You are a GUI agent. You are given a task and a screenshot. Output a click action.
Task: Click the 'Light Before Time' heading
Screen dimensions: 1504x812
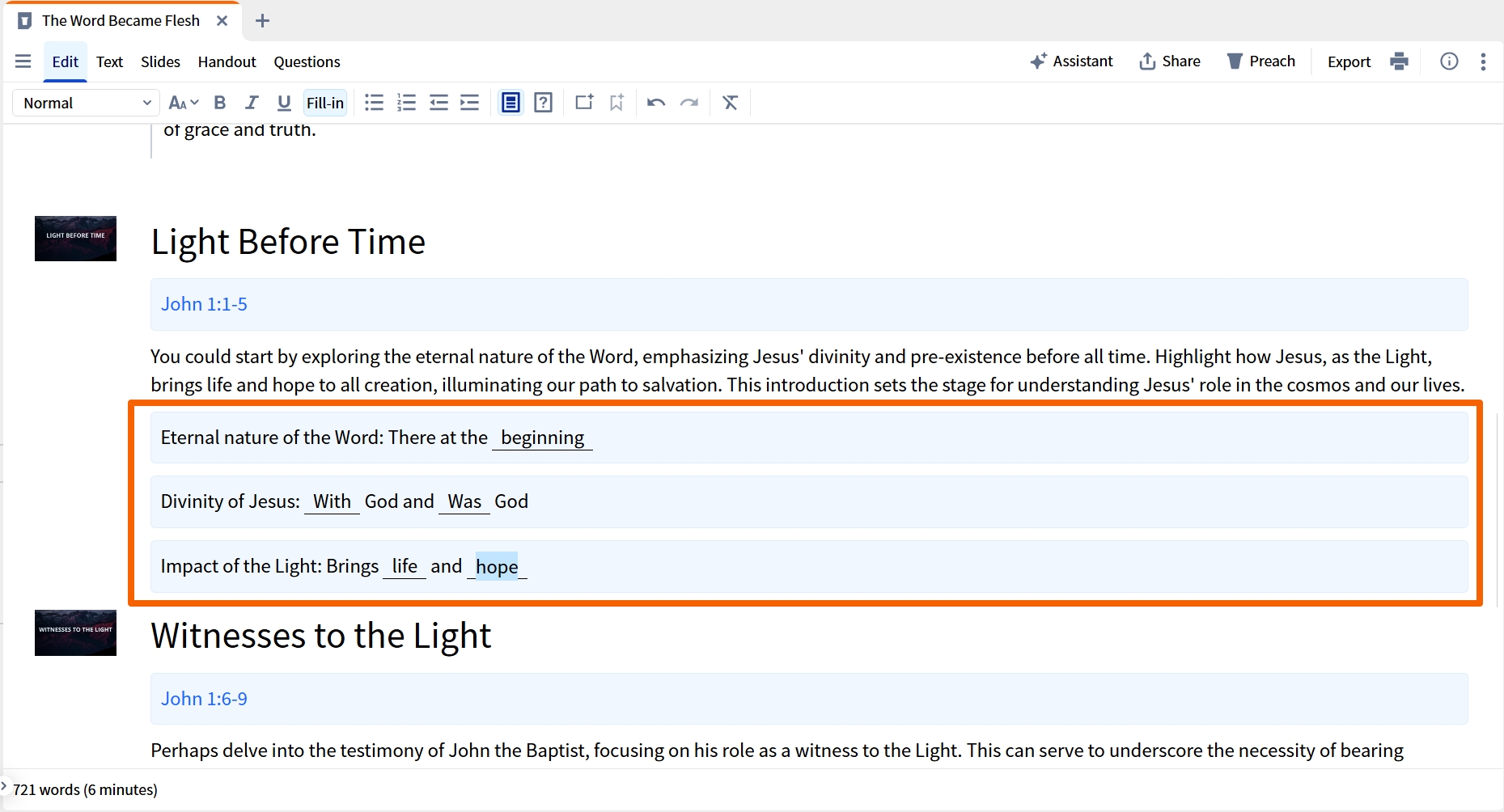click(x=288, y=242)
